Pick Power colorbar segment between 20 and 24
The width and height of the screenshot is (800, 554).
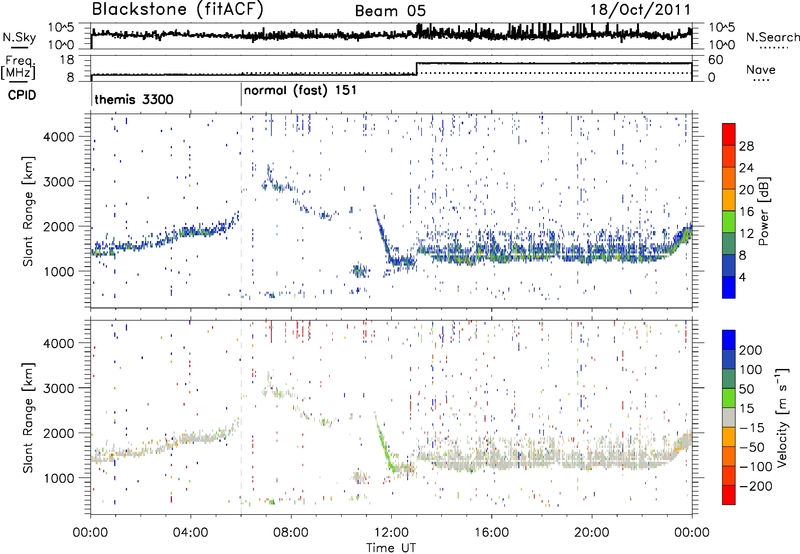[729, 178]
